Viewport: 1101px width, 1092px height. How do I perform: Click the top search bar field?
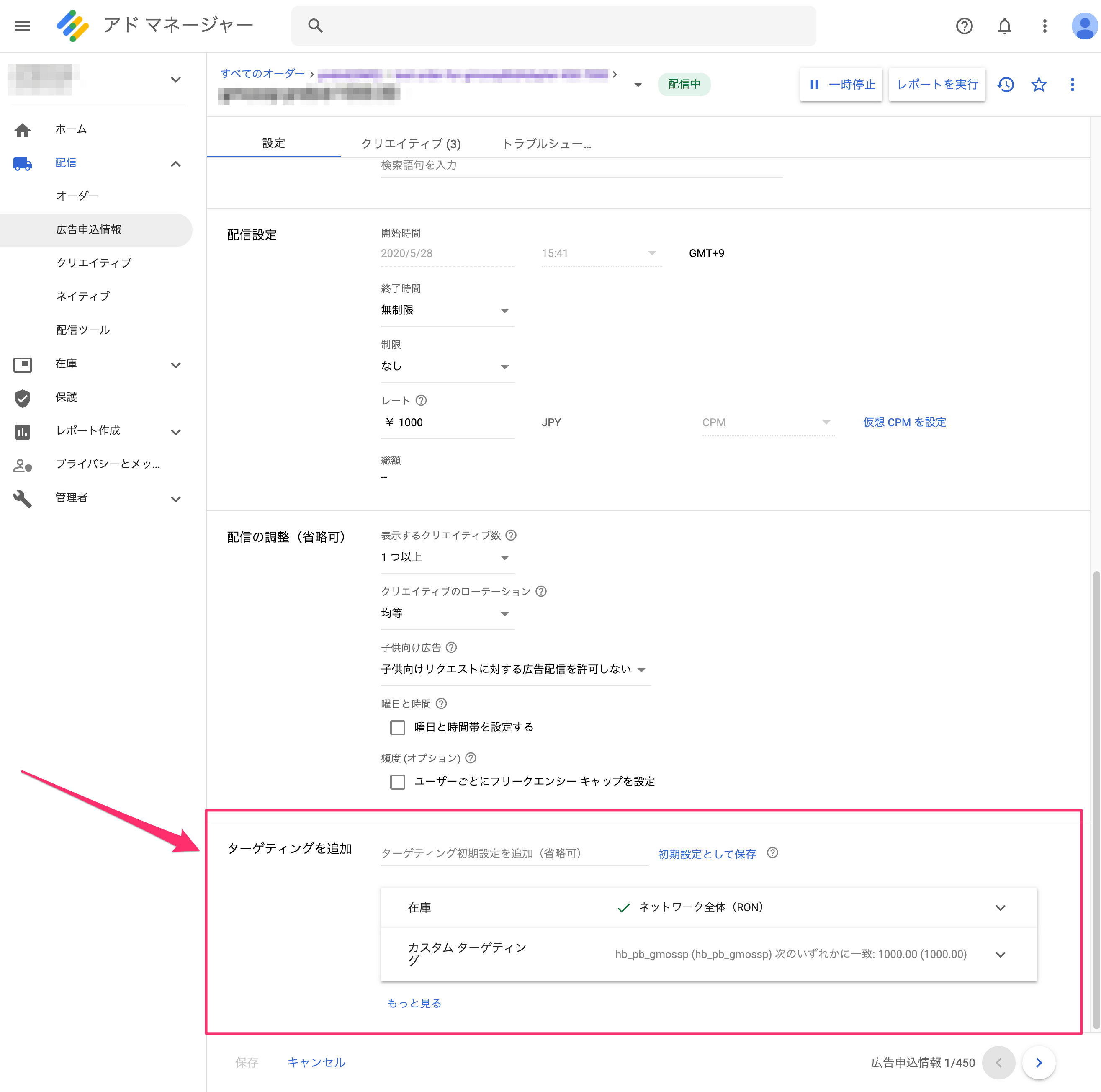tap(553, 26)
